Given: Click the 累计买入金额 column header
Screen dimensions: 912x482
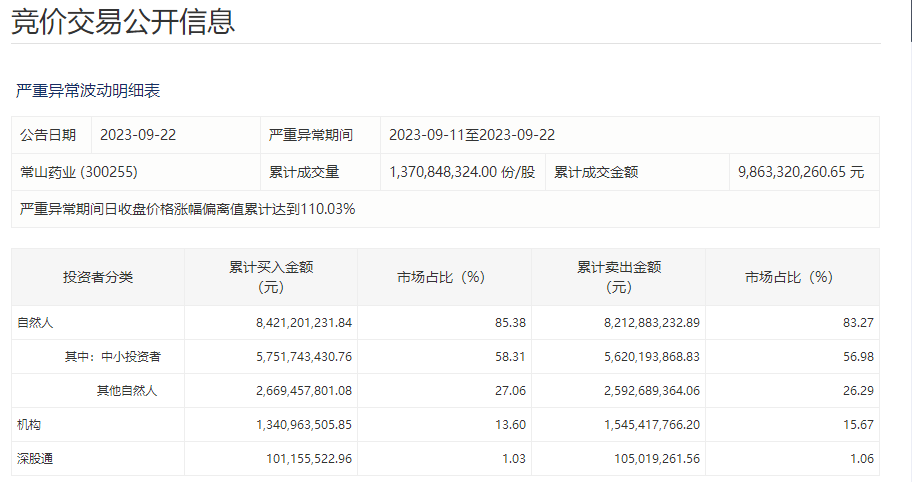Looking at the screenshot, I should pyautogui.click(x=271, y=277).
